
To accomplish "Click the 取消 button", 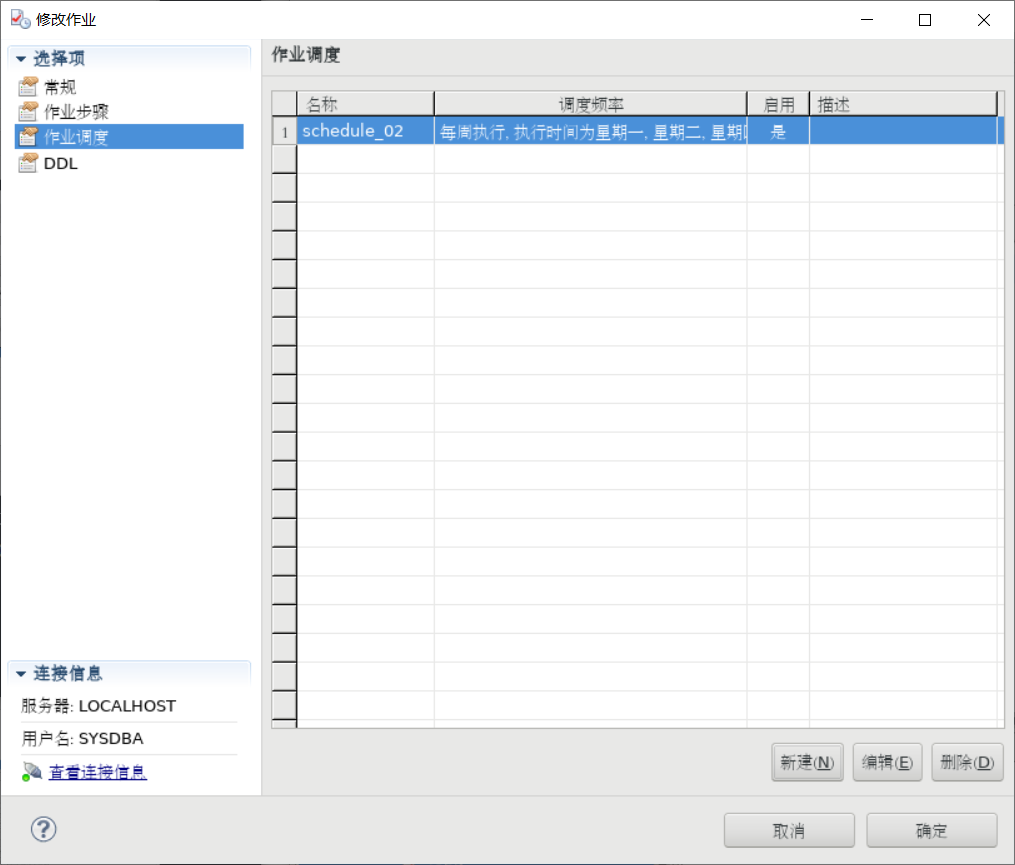I will point(789,831).
